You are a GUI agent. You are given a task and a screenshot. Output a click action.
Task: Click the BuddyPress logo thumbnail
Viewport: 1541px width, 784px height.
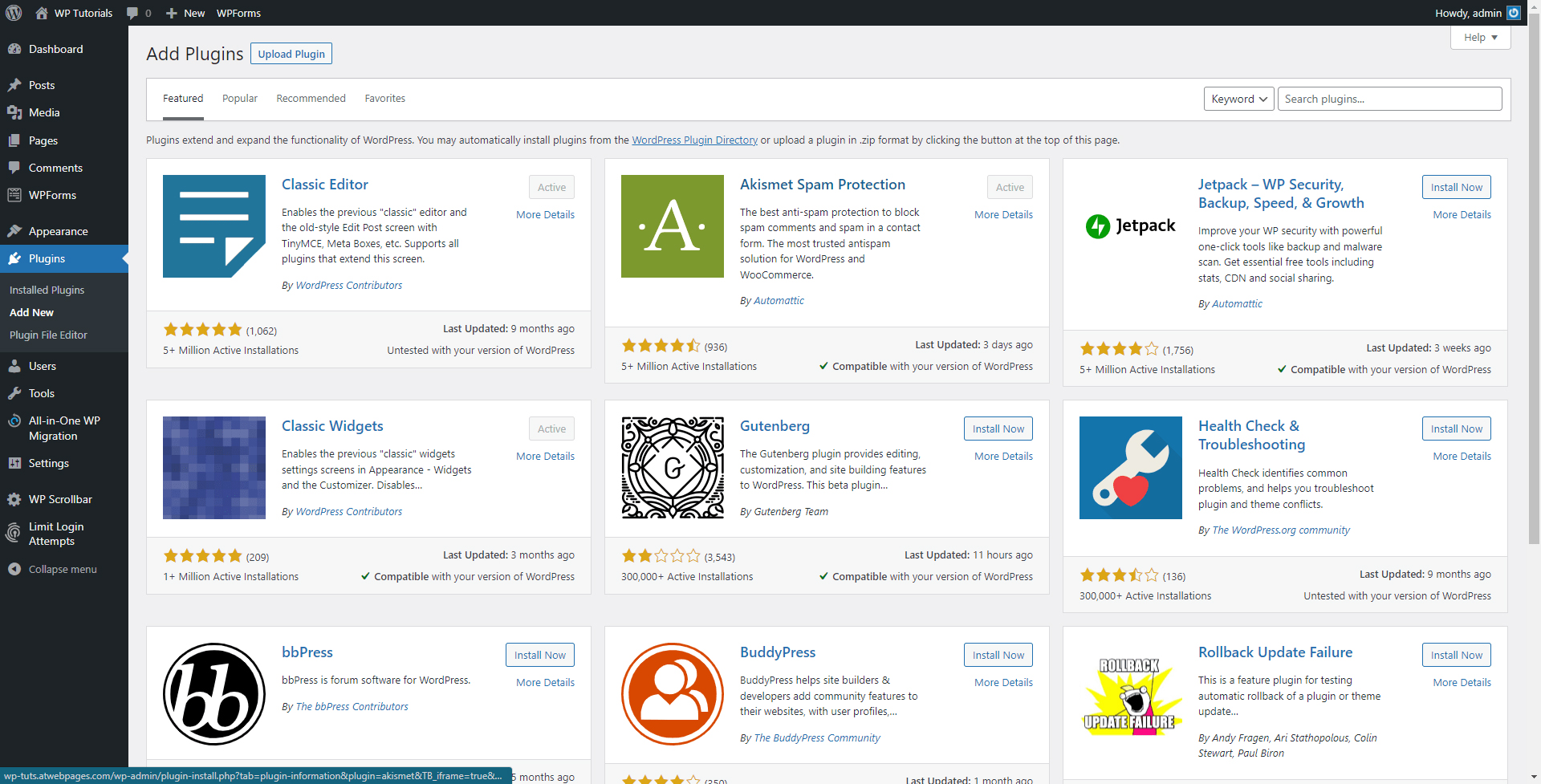(x=673, y=694)
